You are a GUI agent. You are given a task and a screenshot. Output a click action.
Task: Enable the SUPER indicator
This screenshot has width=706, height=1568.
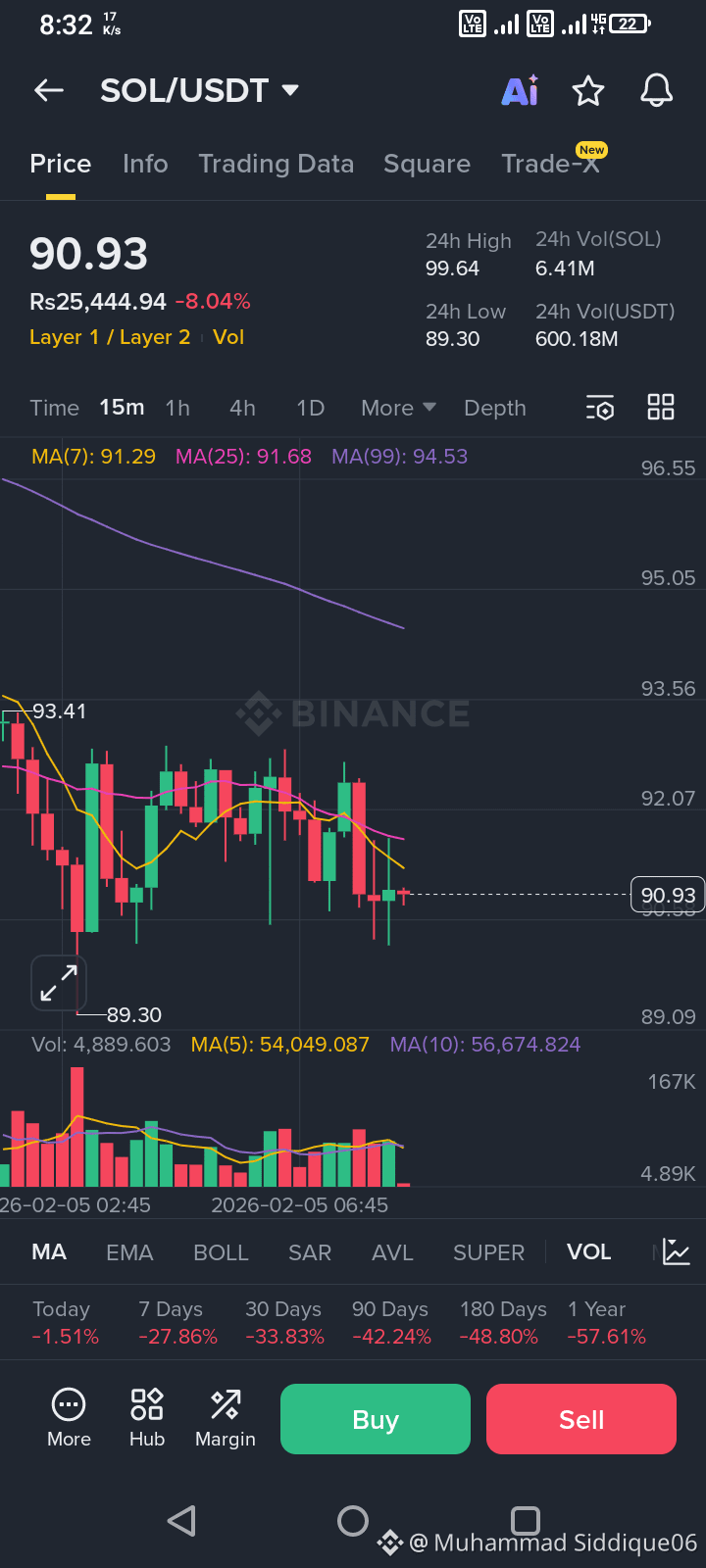click(x=488, y=1252)
